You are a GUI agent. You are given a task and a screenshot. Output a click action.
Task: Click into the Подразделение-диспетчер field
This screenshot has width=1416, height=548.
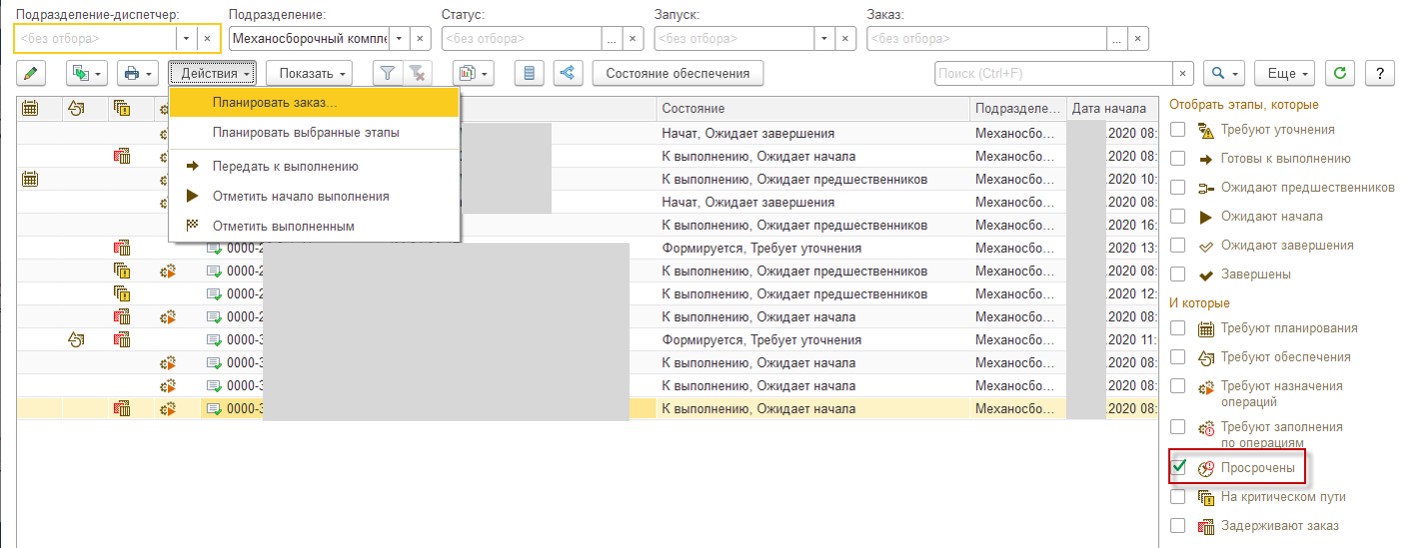(x=95, y=38)
